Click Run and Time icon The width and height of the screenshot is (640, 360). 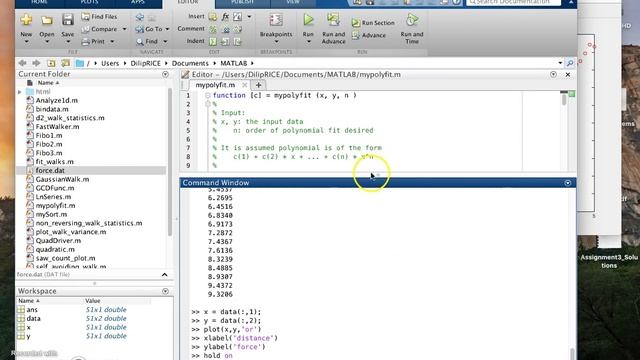pos(411,20)
